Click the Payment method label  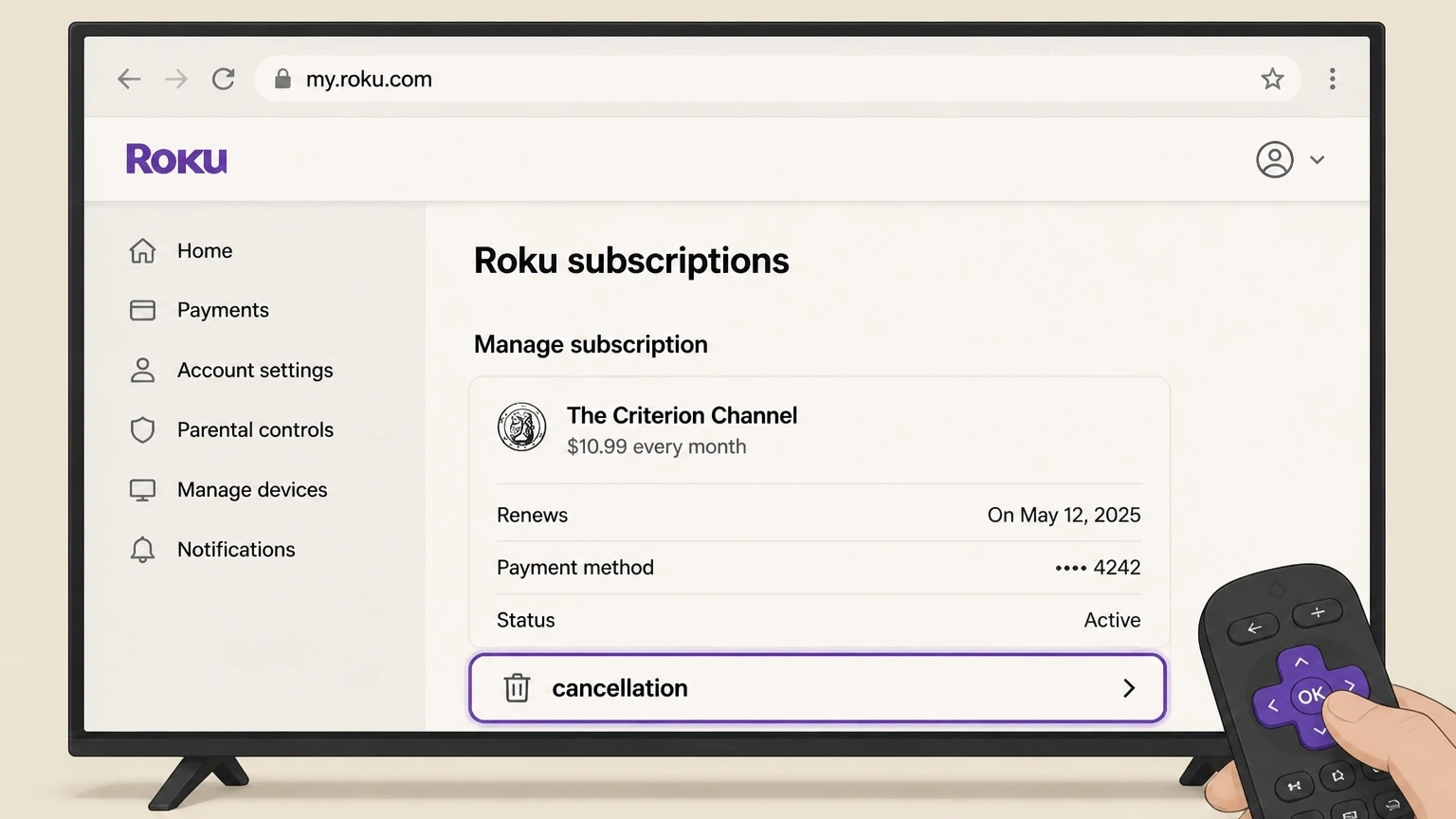[x=575, y=568]
